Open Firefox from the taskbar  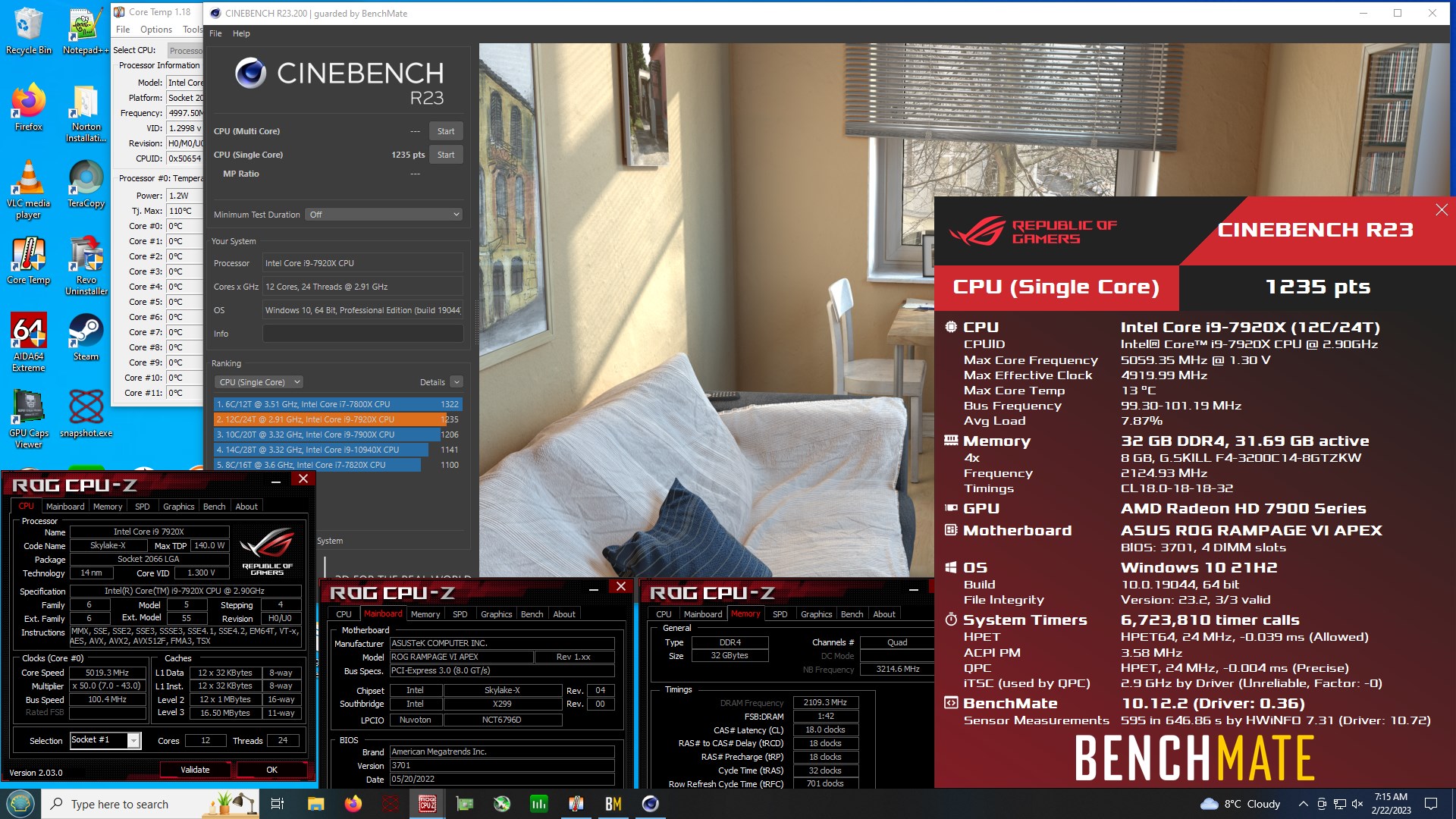(x=353, y=804)
